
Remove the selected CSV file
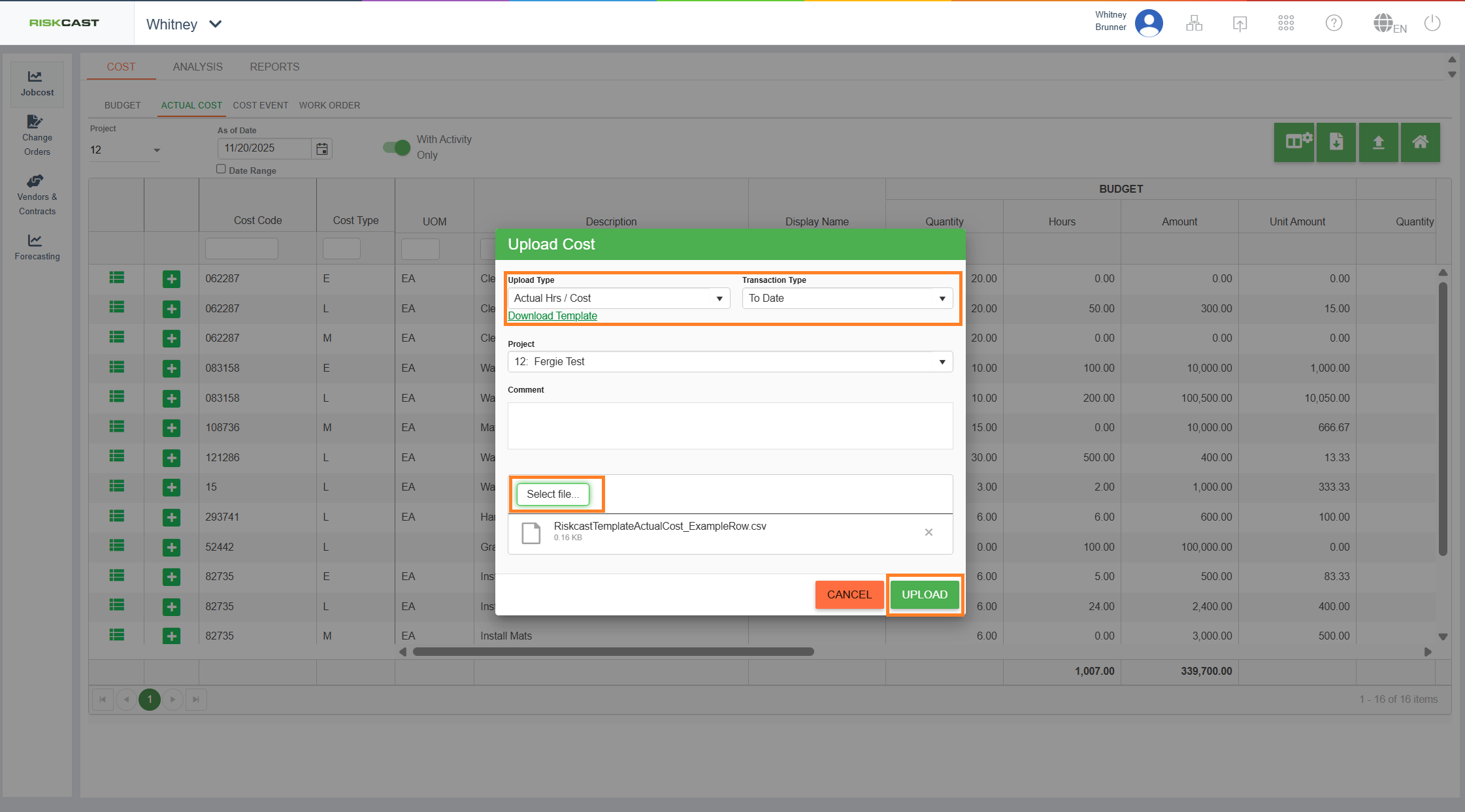click(x=929, y=532)
